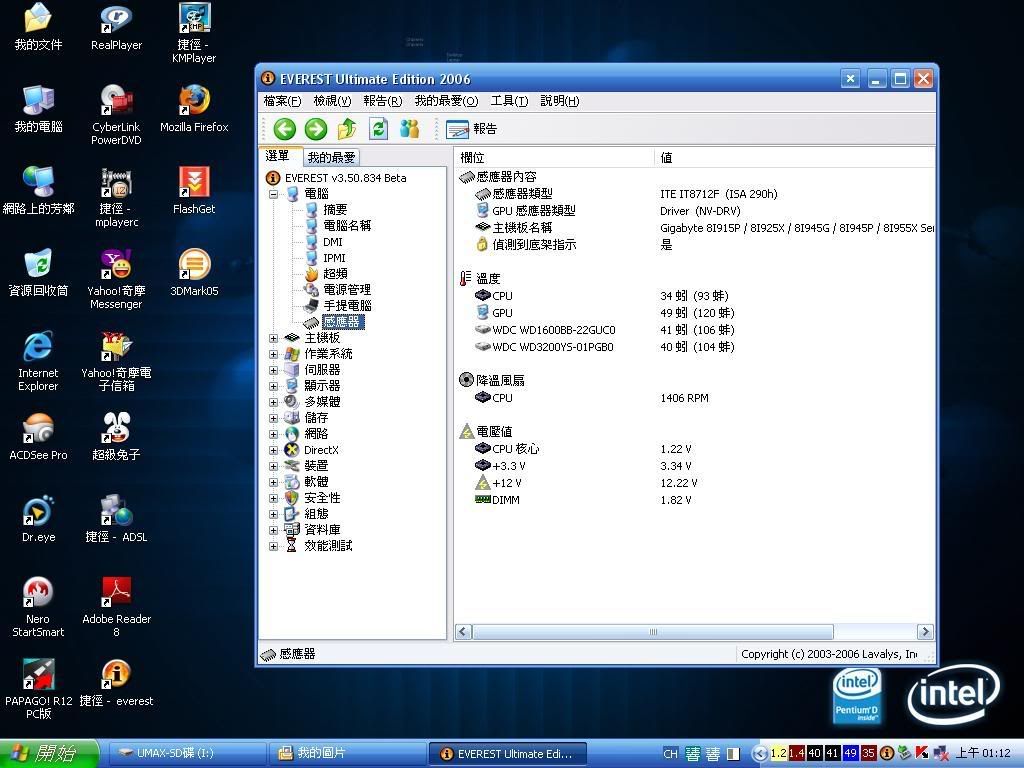Viewport: 1024px width, 768px height.
Task: Click the 報告 report toolbar button
Action: click(472, 129)
